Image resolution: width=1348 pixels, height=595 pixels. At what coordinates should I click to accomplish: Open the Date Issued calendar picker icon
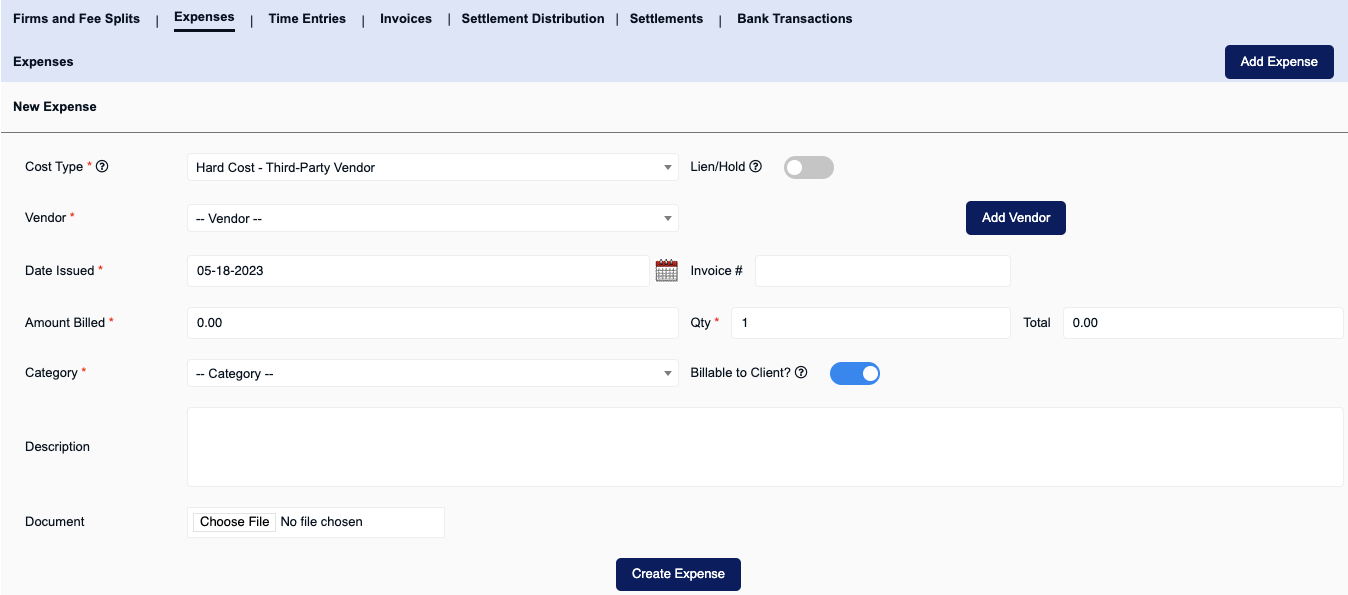(x=666, y=270)
